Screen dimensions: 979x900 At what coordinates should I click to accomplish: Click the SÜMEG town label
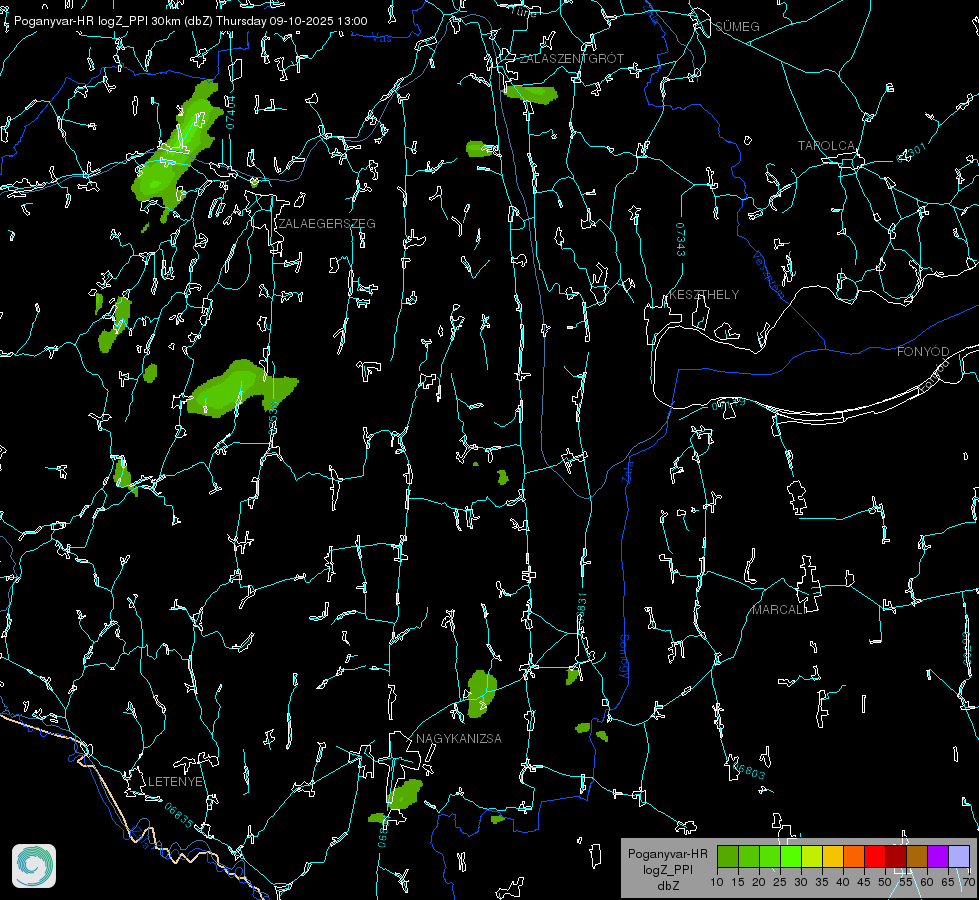coord(737,26)
